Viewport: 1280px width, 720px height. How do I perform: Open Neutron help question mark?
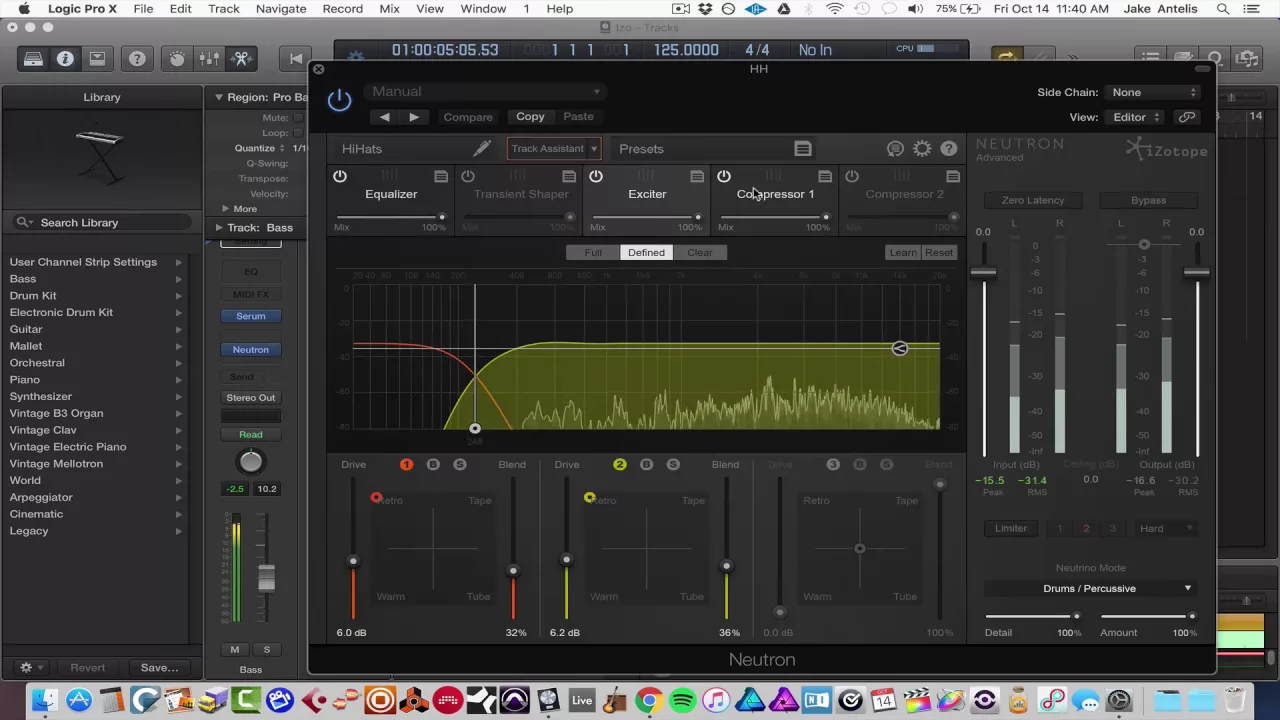tap(949, 149)
